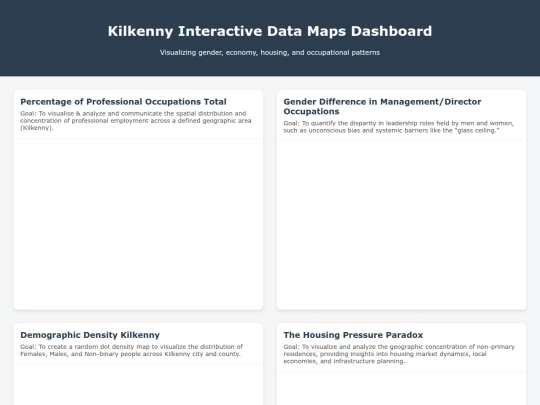The image size is (540, 405).
Task: Select the 'Percentage of Professional Occupations Total' heading
Action: (123, 102)
